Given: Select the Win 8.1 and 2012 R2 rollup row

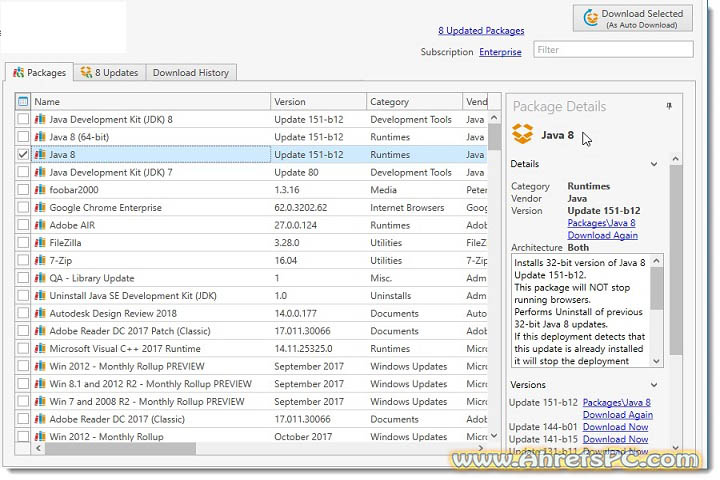Looking at the screenshot, I should click(x=259, y=384).
